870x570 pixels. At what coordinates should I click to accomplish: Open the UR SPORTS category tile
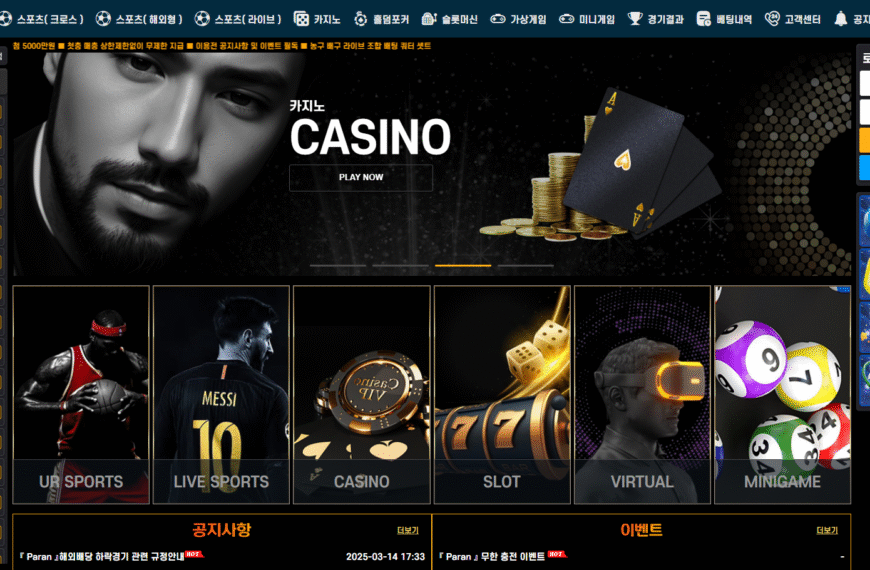pyautogui.click(x=81, y=395)
